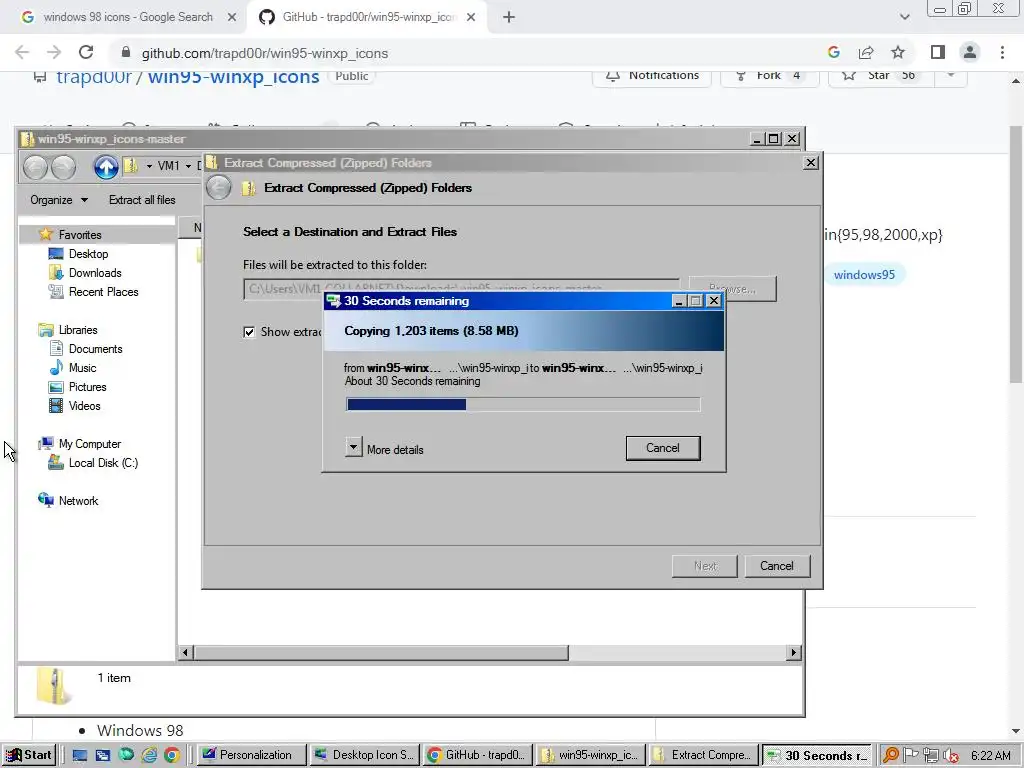This screenshot has width=1024, height=768.
Task: Open Downloads folder in Favorites
Action: point(95,273)
